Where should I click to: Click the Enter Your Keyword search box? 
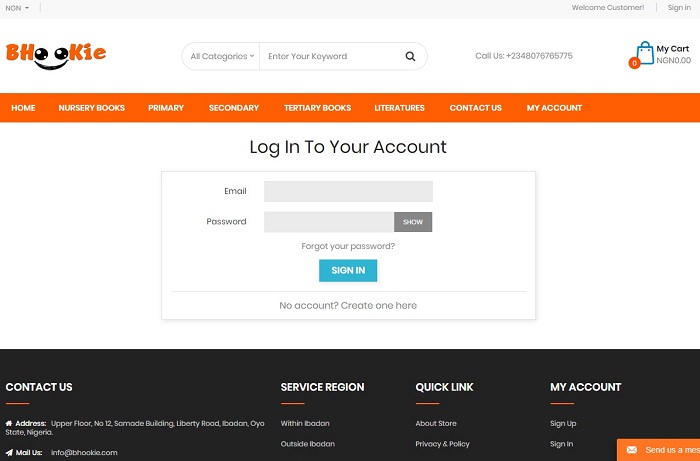pos(330,57)
